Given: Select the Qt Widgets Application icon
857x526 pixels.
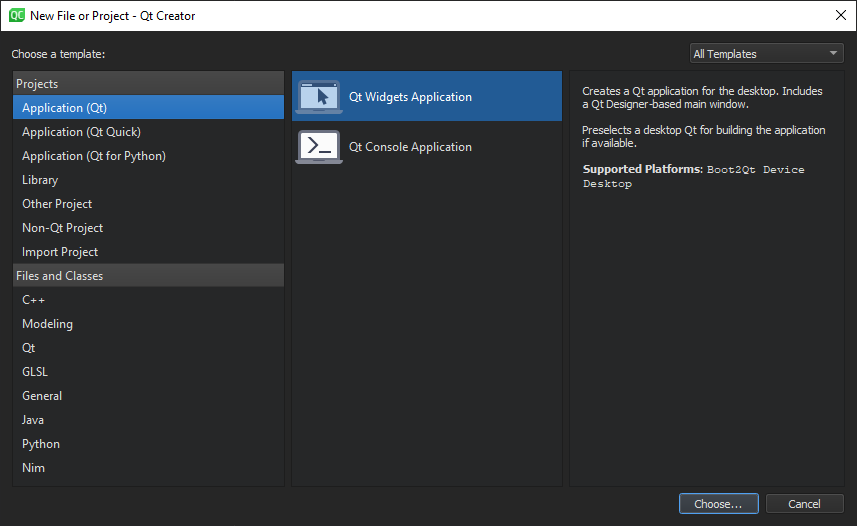Looking at the screenshot, I should click(x=319, y=97).
